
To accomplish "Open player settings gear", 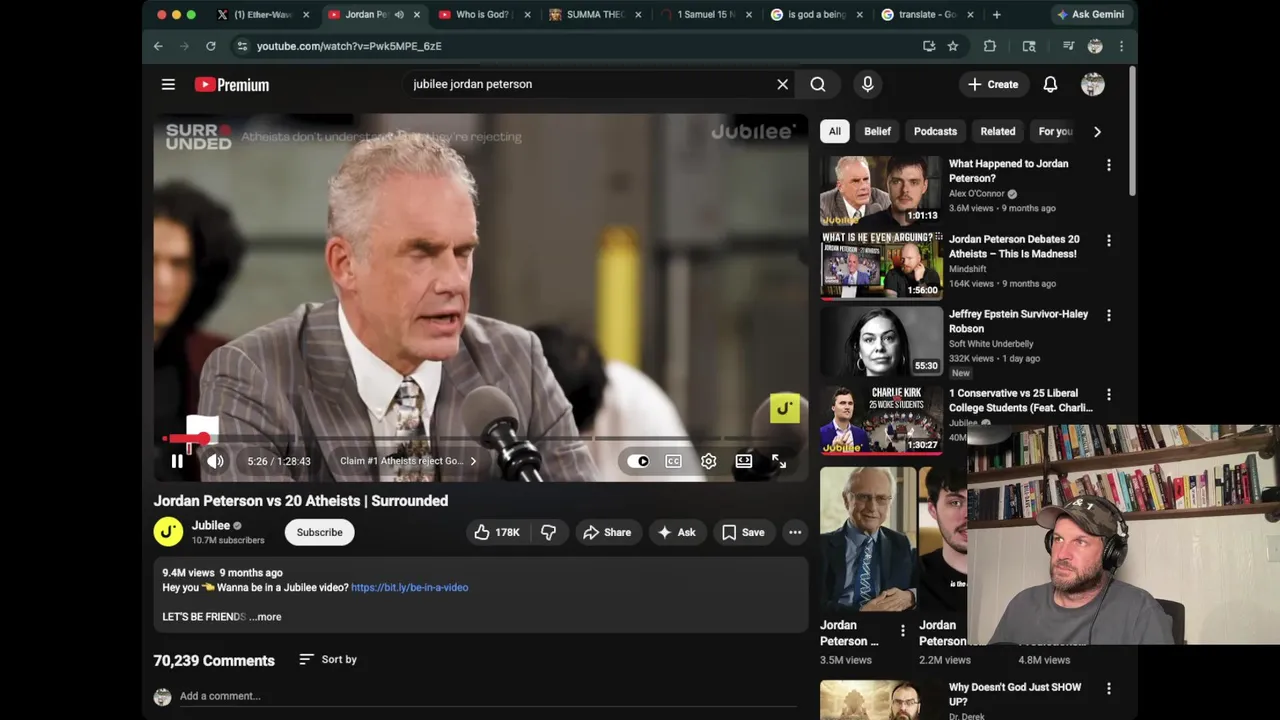I will [x=708, y=461].
